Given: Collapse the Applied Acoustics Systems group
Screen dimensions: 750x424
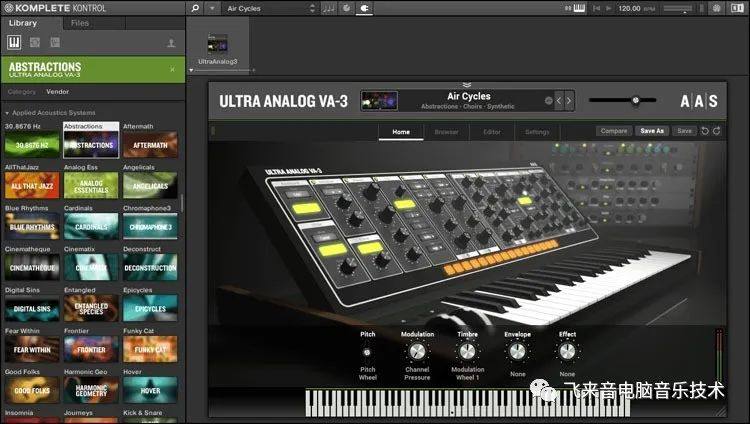Looking at the screenshot, I should pos(7,113).
